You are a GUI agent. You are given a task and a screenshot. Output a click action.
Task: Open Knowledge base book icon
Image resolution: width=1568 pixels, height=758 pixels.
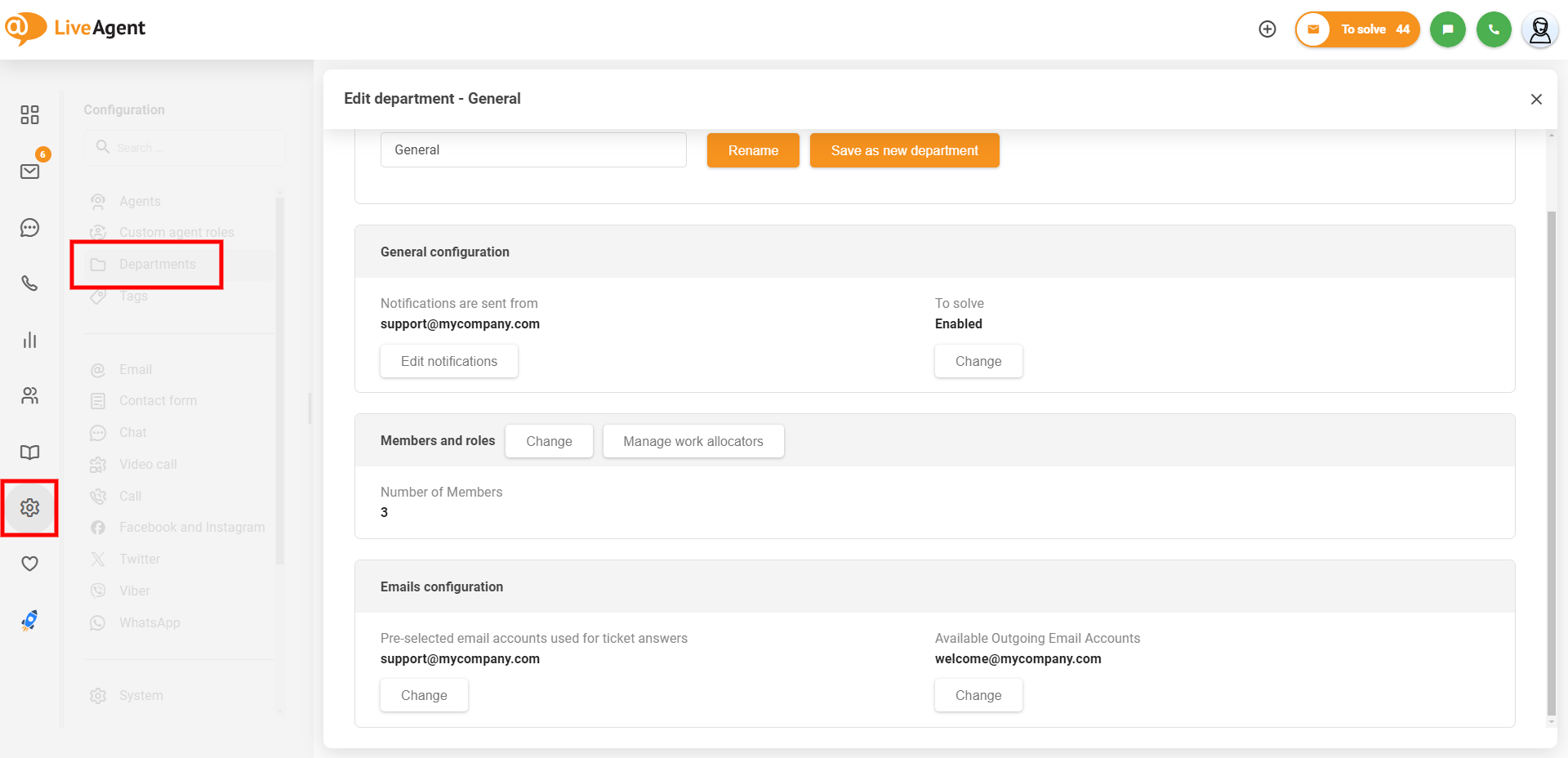point(29,453)
